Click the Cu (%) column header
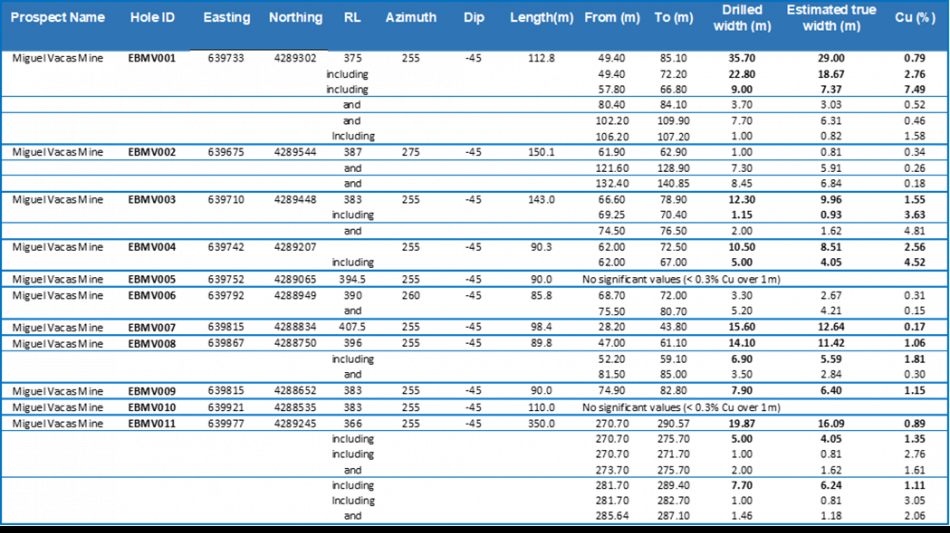This screenshot has height=533, width=950. [915, 18]
